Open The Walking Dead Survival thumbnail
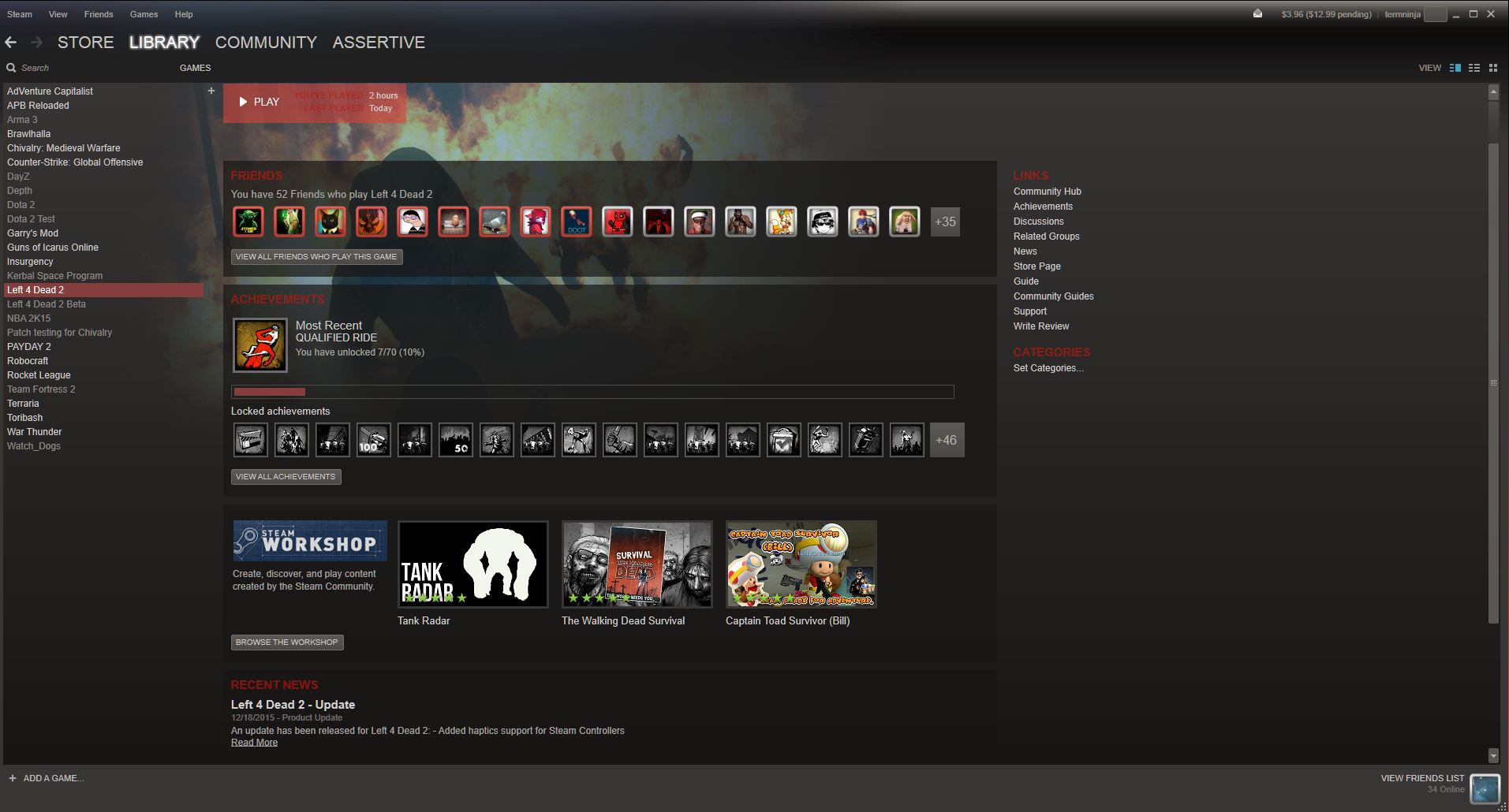1509x812 pixels. (x=637, y=564)
